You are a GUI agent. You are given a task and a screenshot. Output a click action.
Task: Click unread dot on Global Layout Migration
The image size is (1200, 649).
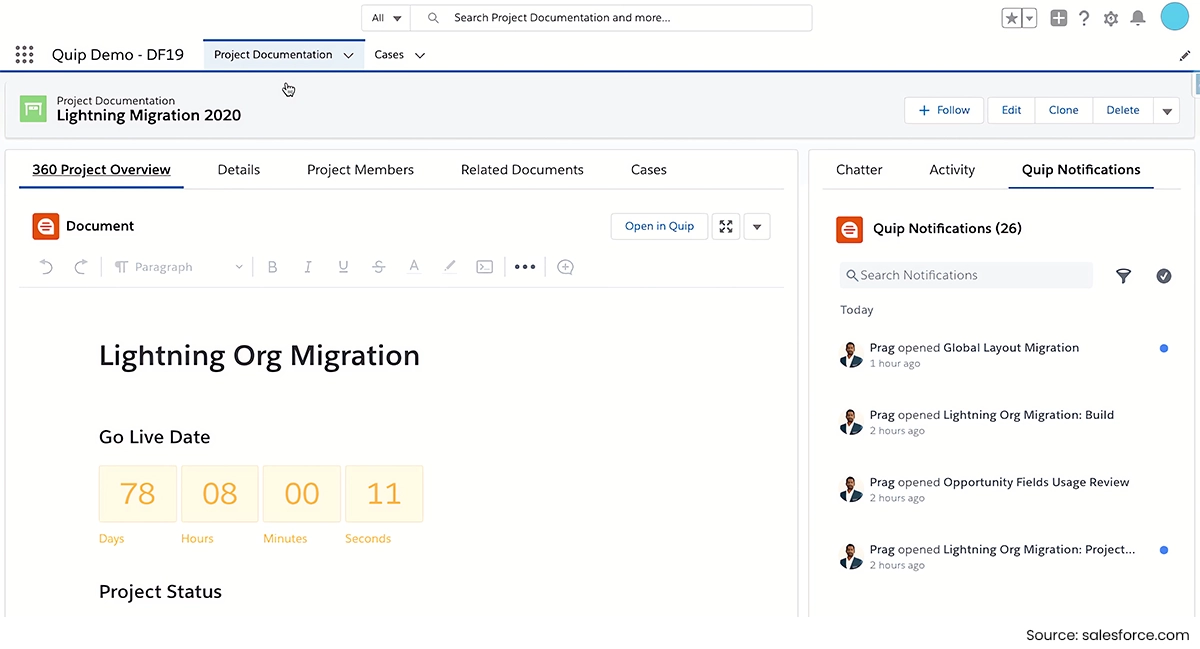[x=1164, y=349]
